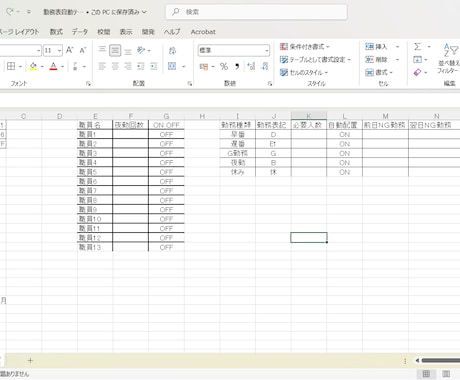Expand the font color dropdown arrow
The image size is (460, 380).
click(x=62, y=66)
